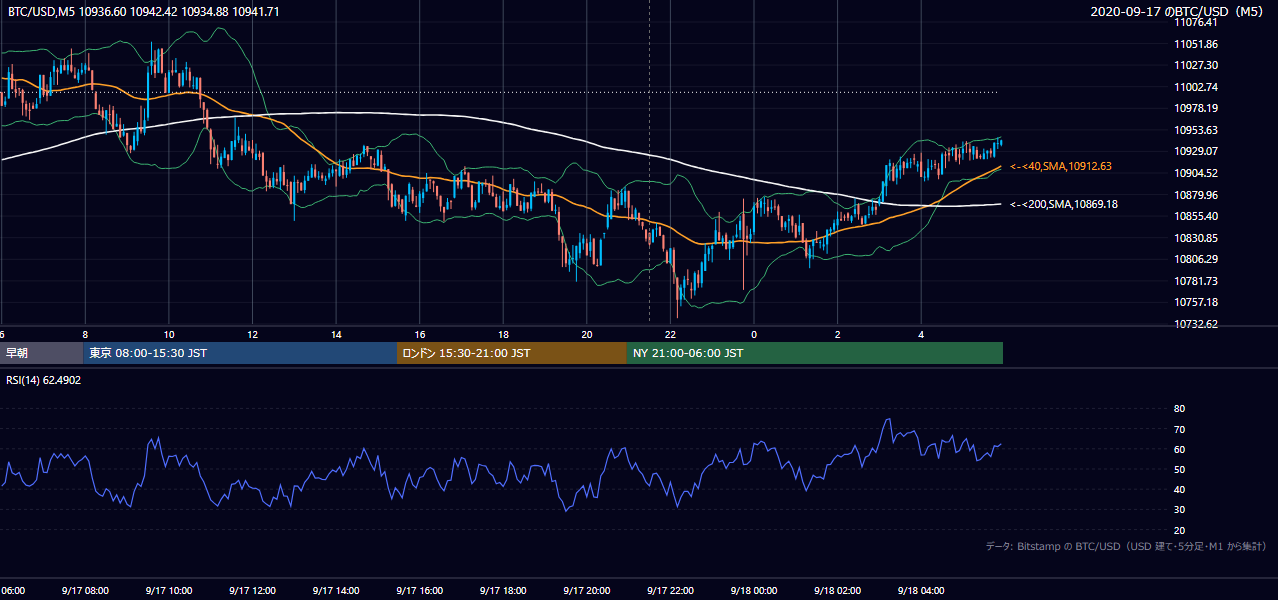1278x600 pixels.
Task: Select the 早朝 session bar
Action: (41, 353)
